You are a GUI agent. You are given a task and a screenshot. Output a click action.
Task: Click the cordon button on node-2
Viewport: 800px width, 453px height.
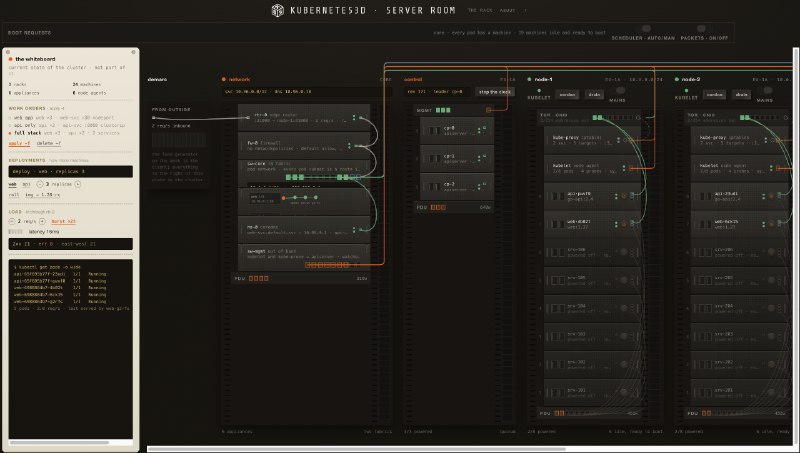pos(714,94)
